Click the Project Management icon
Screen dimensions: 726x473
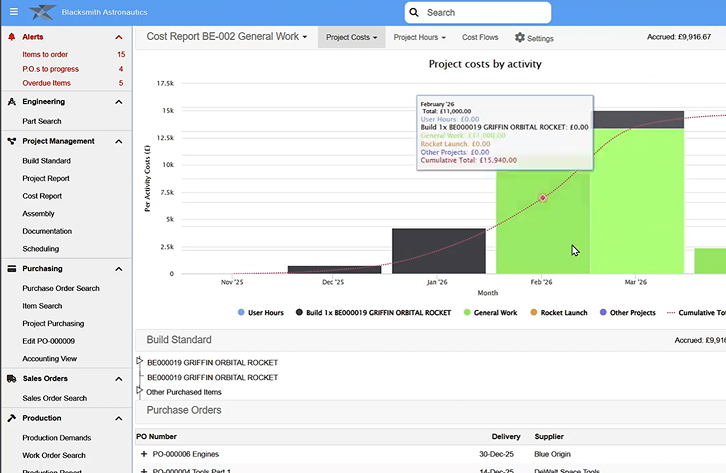click(12, 141)
